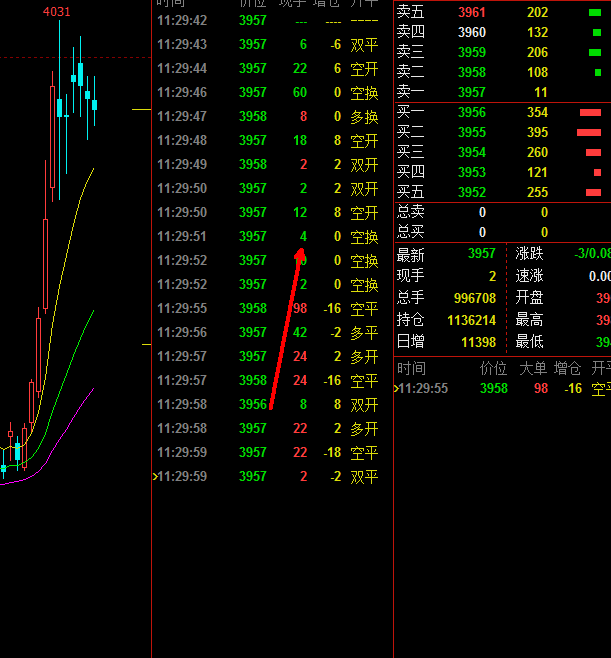This screenshot has height=658, width=611.
Task: Click the row marker arrow at 11:29:59 tick
Action: click(x=155, y=476)
